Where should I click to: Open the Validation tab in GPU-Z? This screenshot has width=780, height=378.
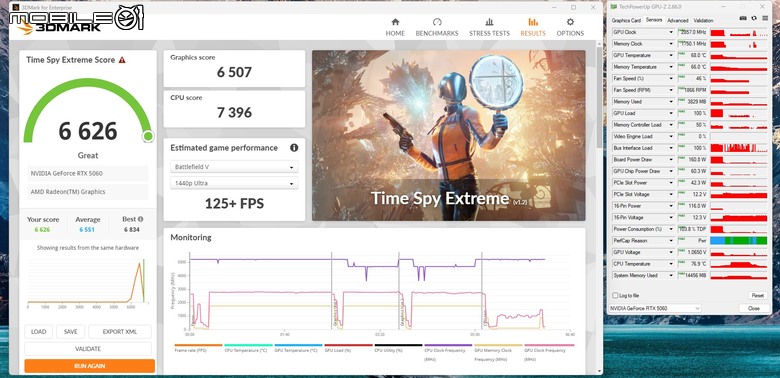point(703,20)
